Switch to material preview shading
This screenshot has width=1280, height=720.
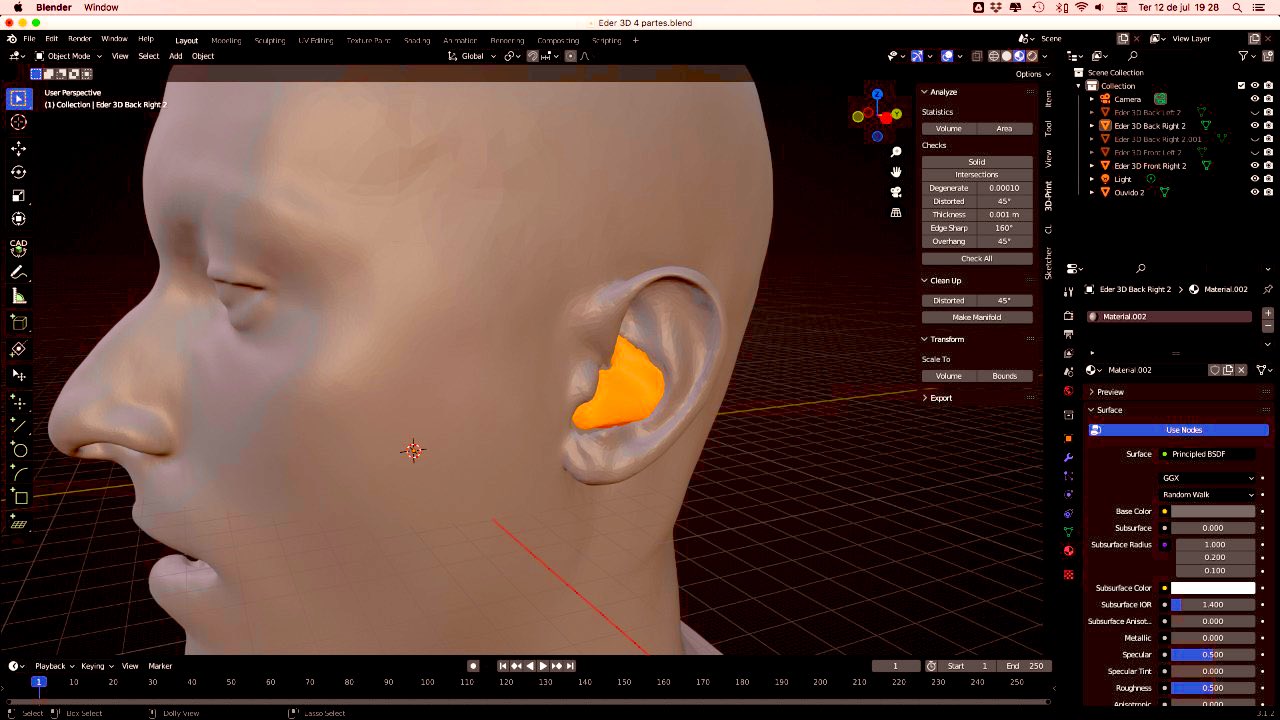click(1020, 56)
